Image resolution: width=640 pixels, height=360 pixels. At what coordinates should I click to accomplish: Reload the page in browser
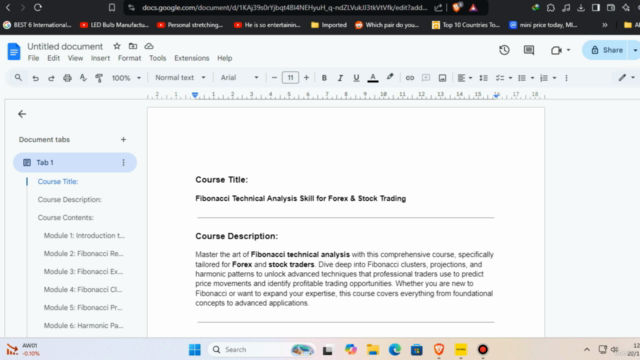point(38,7)
